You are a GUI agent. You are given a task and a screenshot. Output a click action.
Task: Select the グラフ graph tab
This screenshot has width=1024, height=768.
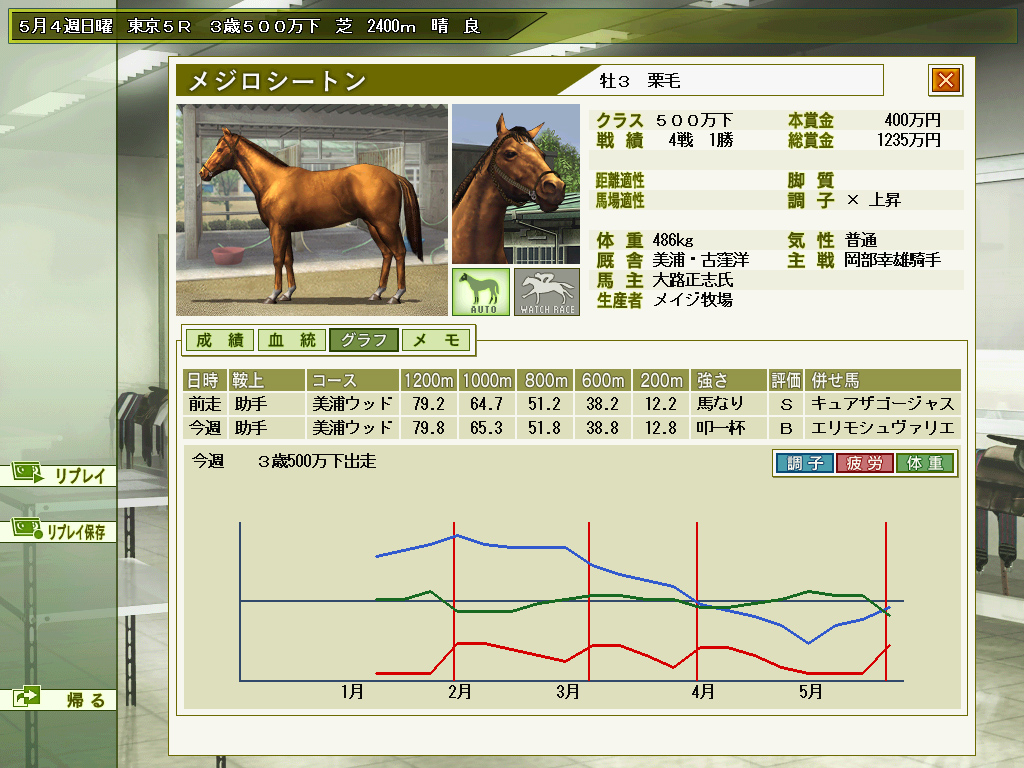[364, 340]
